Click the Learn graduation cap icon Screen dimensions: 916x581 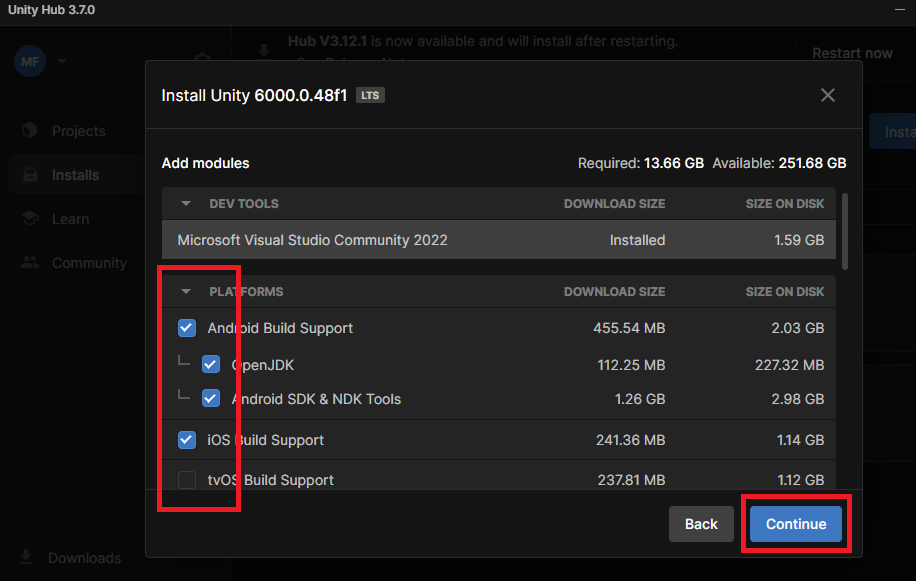point(30,218)
